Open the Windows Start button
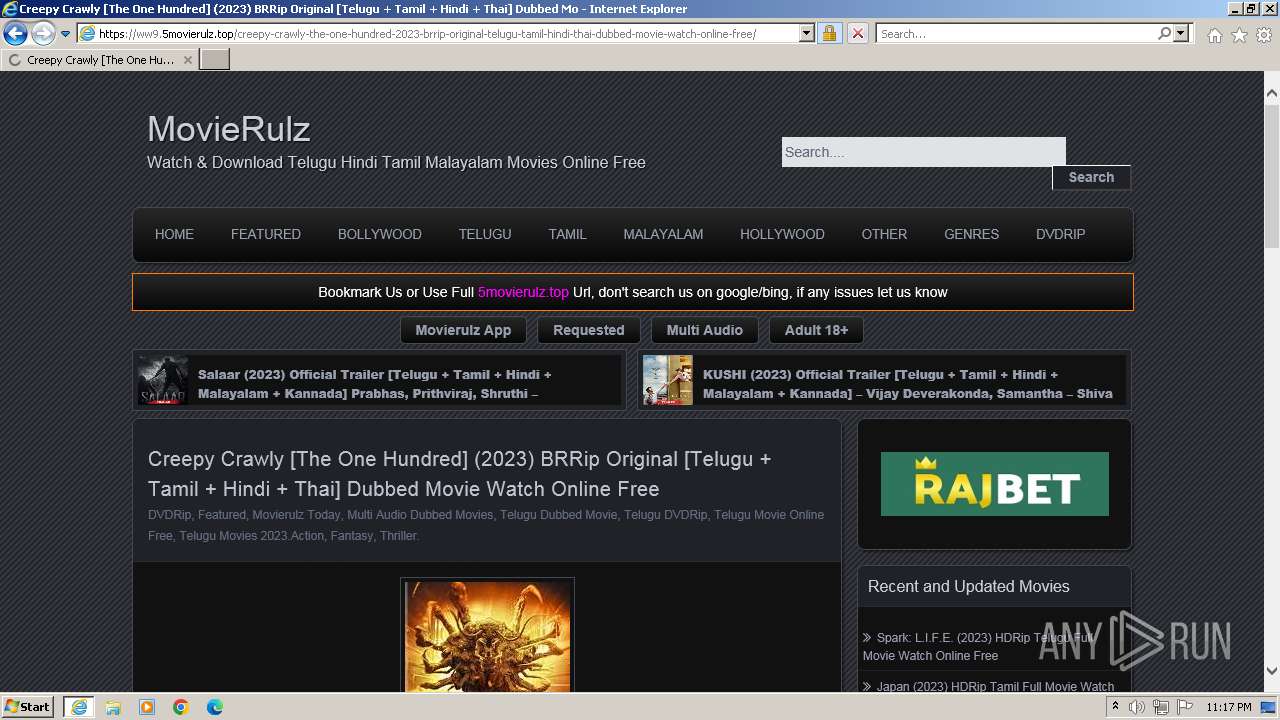The width and height of the screenshot is (1280, 720). (28, 706)
